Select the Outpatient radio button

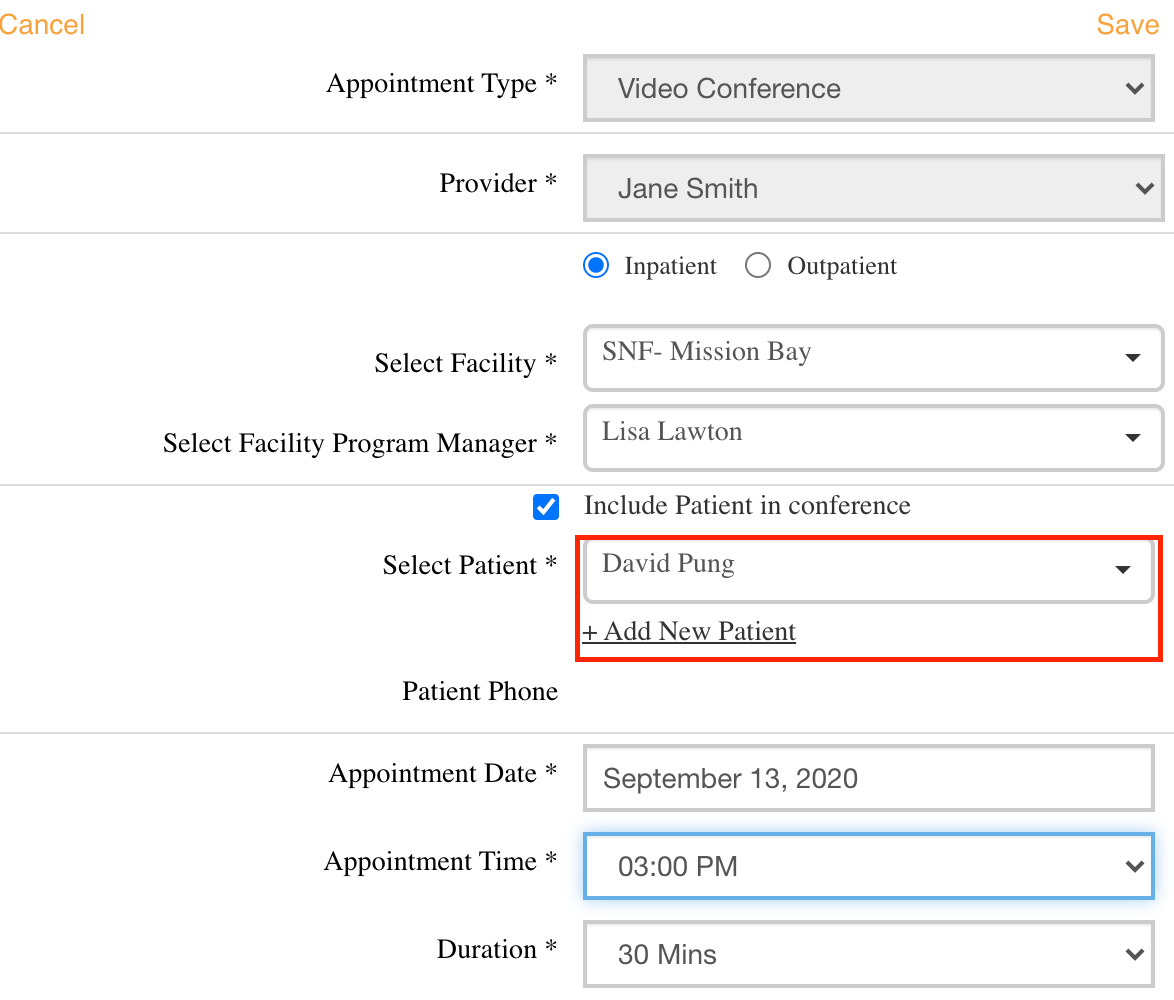(758, 266)
